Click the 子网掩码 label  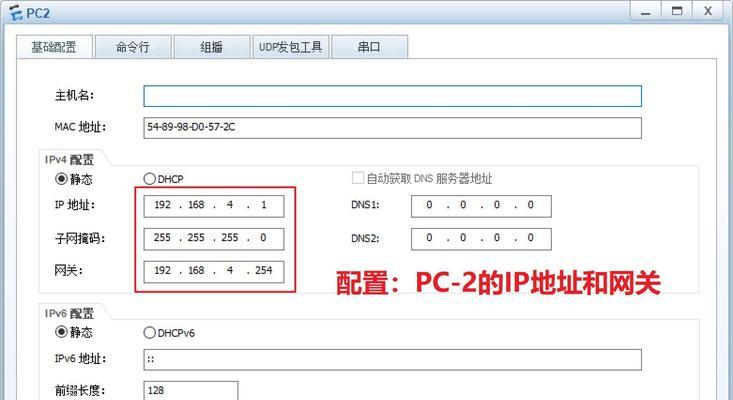pyautogui.click(x=80, y=239)
